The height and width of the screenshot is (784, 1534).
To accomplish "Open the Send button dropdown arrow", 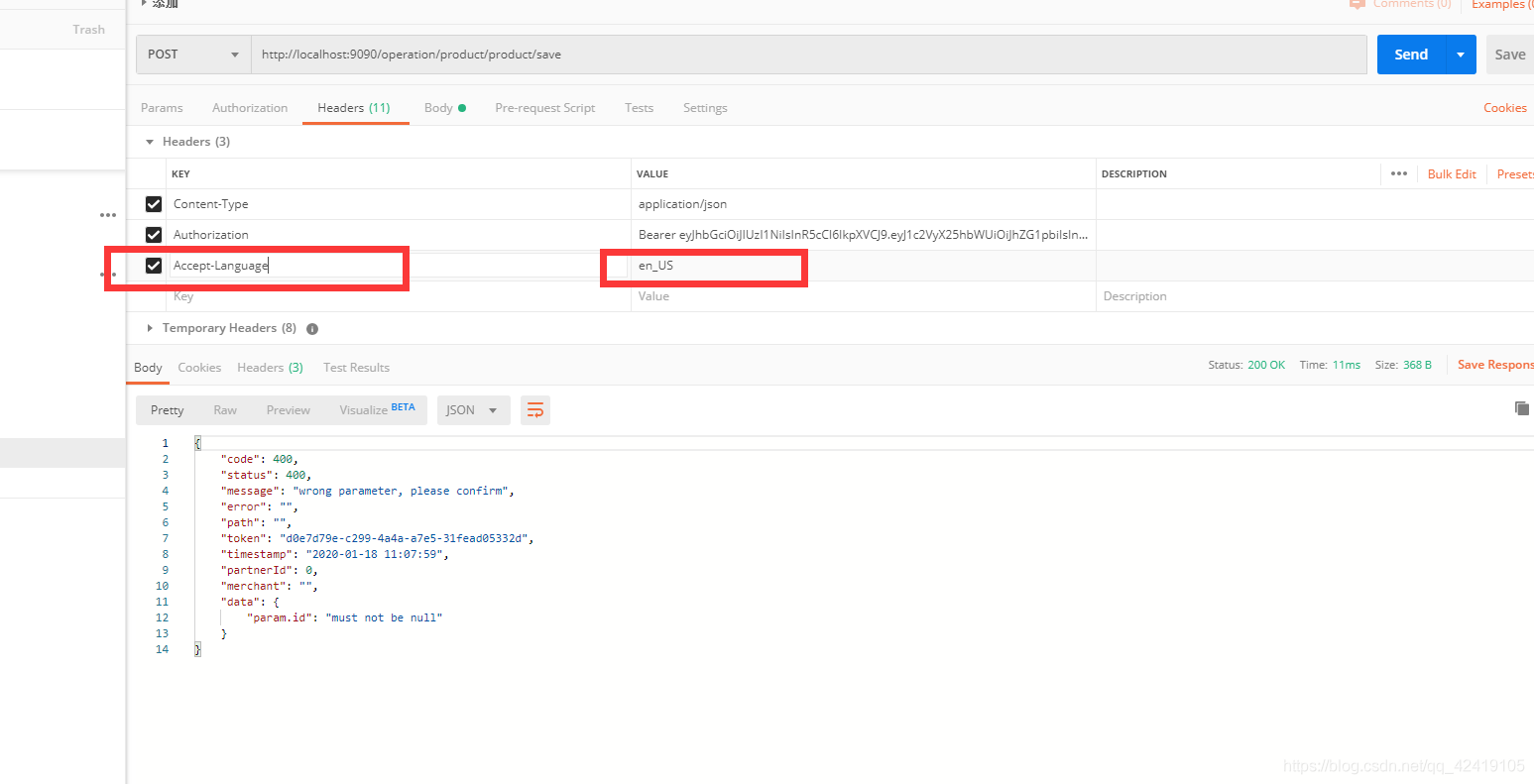I will (x=1461, y=55).
